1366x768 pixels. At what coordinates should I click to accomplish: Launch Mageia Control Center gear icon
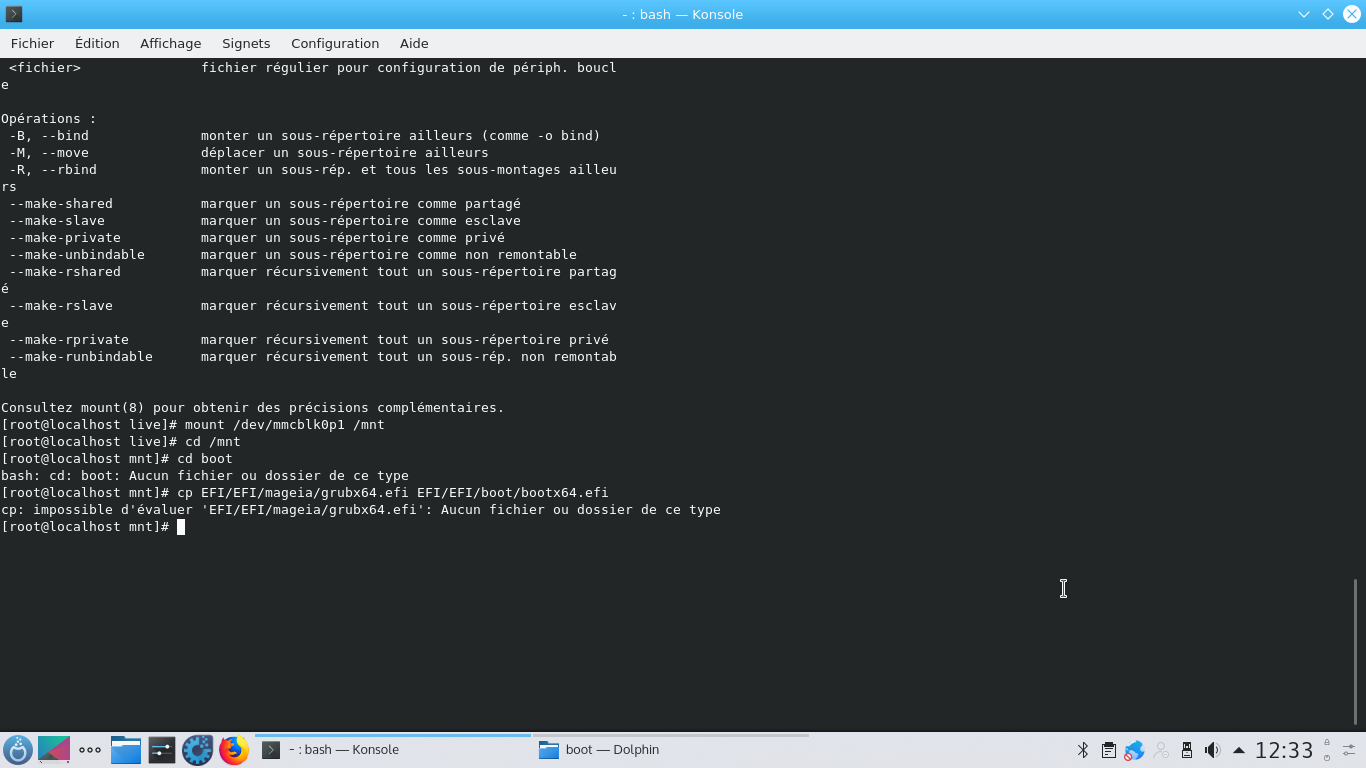(x=198, y=750)
